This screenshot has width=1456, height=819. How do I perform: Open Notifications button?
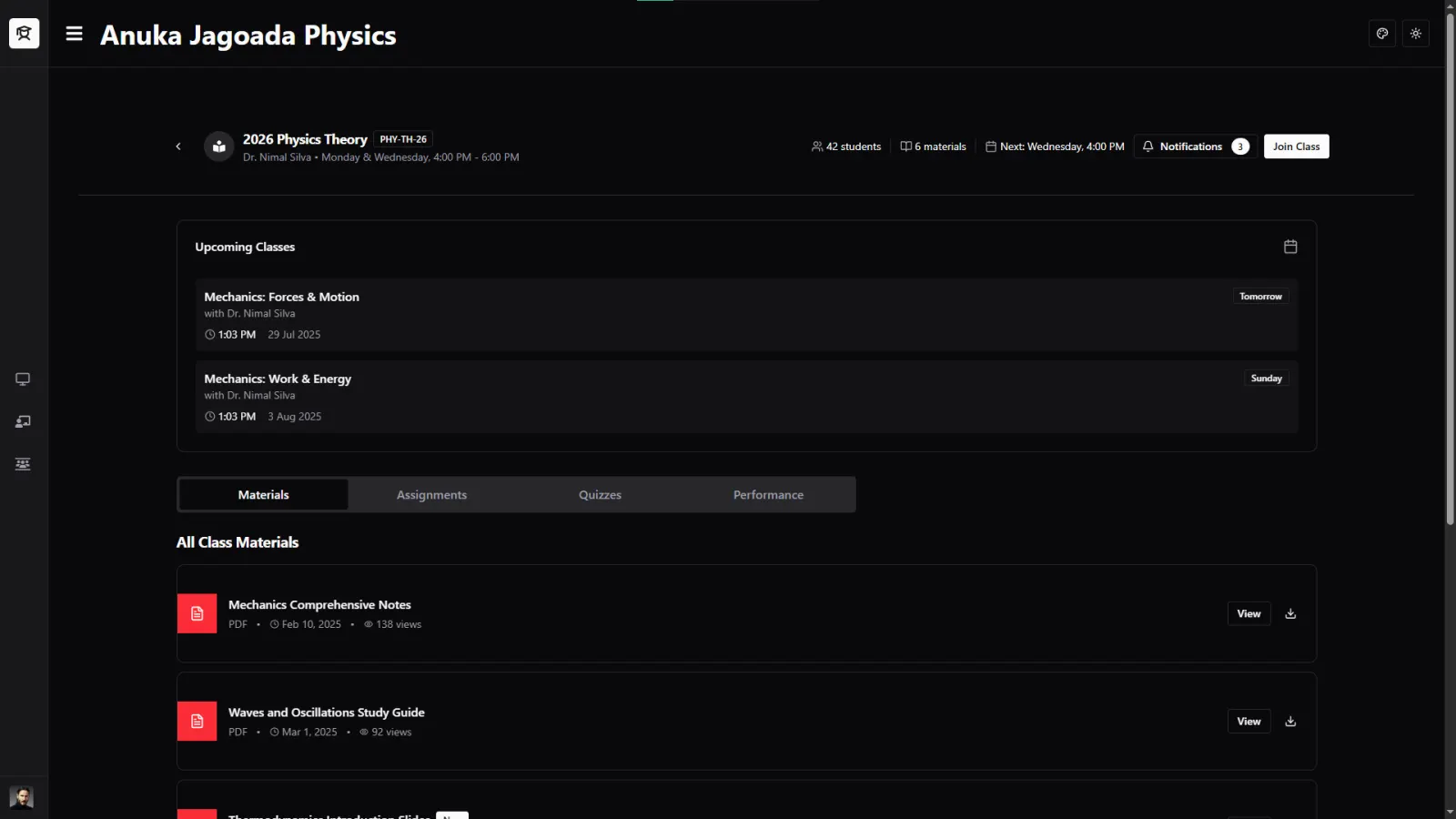pyautogui.click(x=1196, y=147)
